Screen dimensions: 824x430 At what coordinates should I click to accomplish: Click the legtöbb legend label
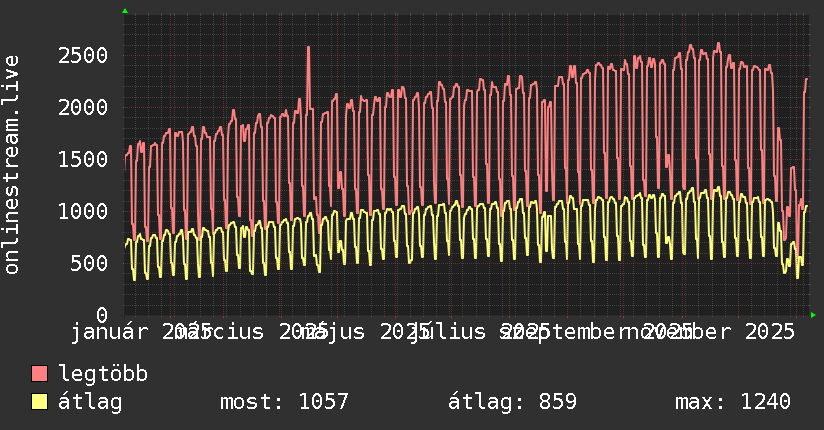click(x=103, y=374)
